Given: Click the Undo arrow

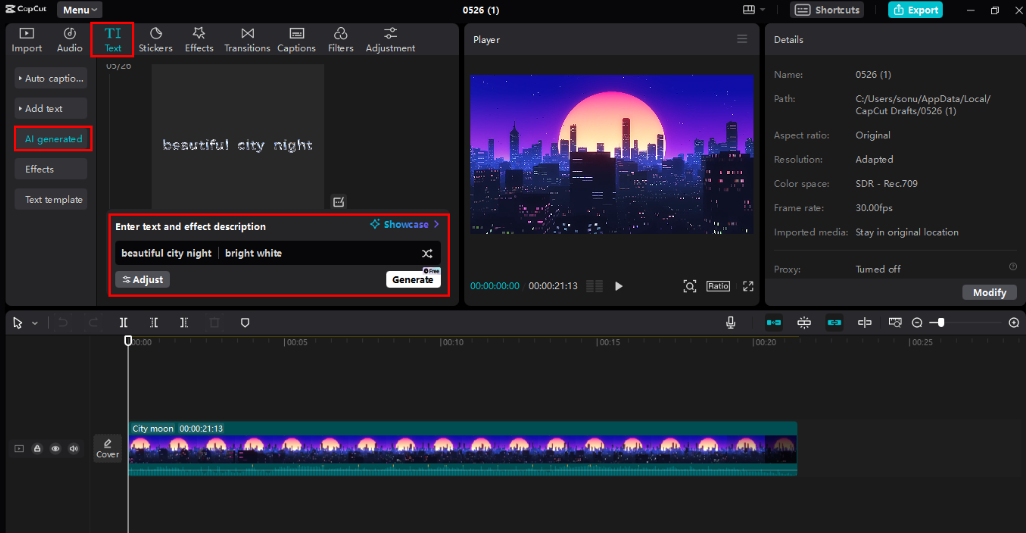Looking at the screenshot, I should click(x=63, y=322).
